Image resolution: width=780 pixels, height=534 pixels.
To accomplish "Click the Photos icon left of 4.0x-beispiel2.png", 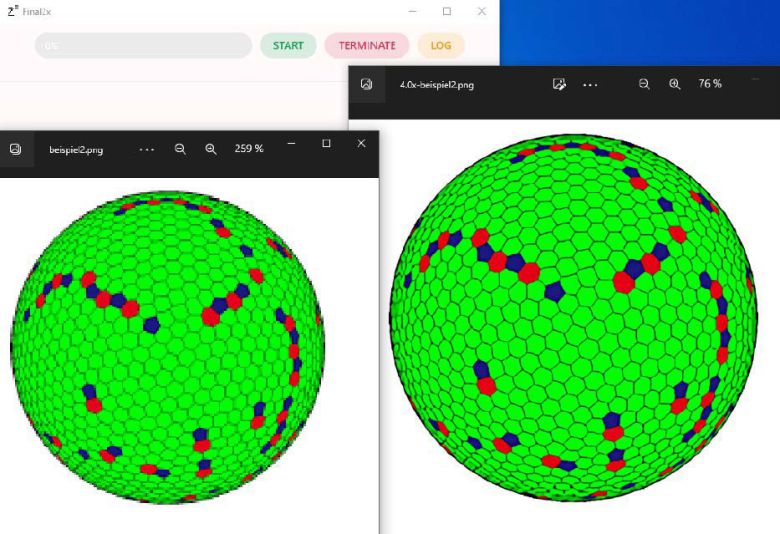I will (367, 85).
